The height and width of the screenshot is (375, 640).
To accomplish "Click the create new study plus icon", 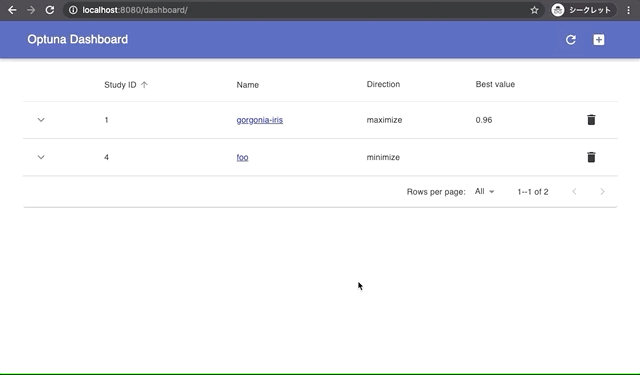I will point(599,40).
